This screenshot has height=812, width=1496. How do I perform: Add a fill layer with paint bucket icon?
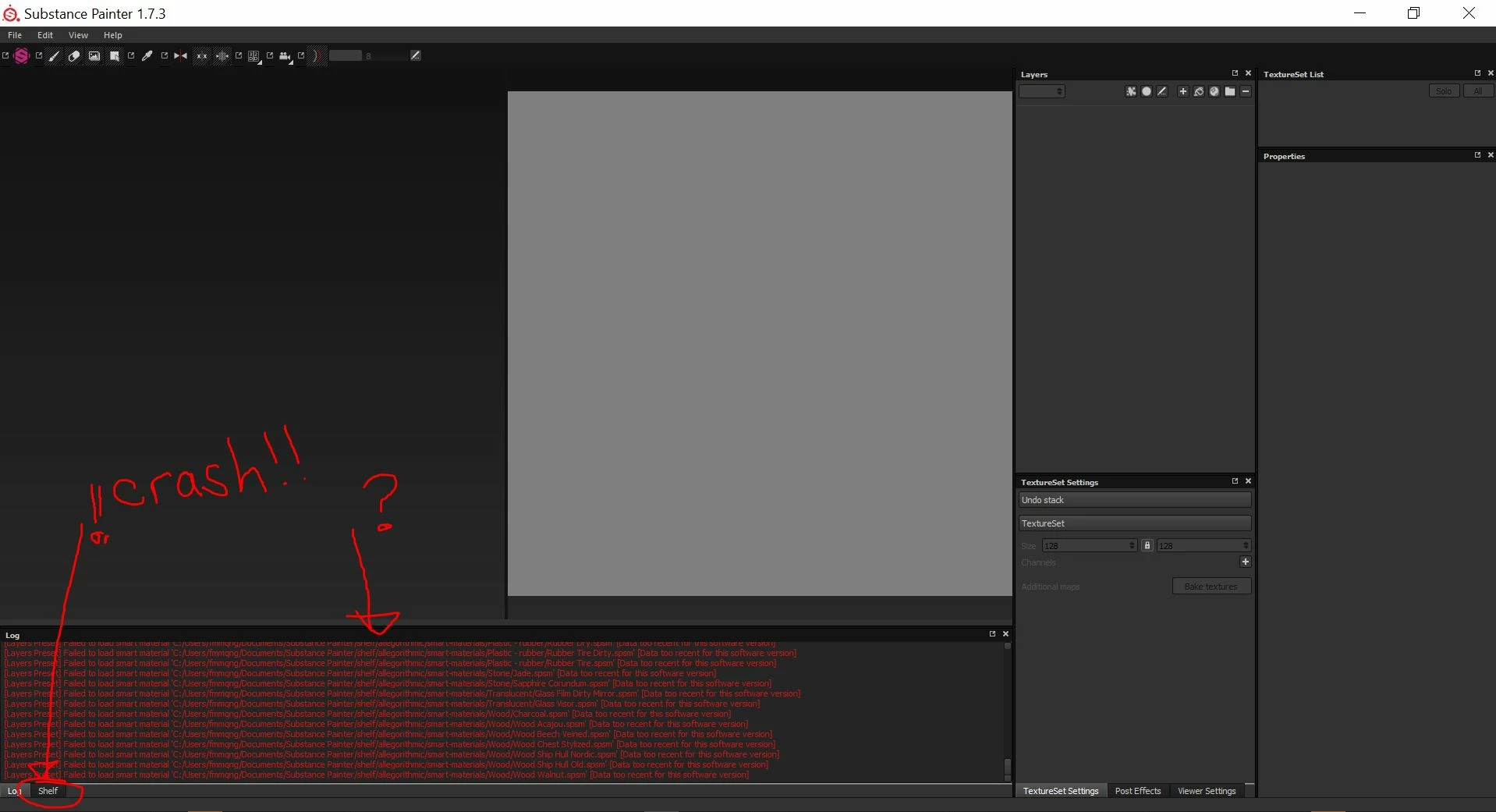point(1199,91)
